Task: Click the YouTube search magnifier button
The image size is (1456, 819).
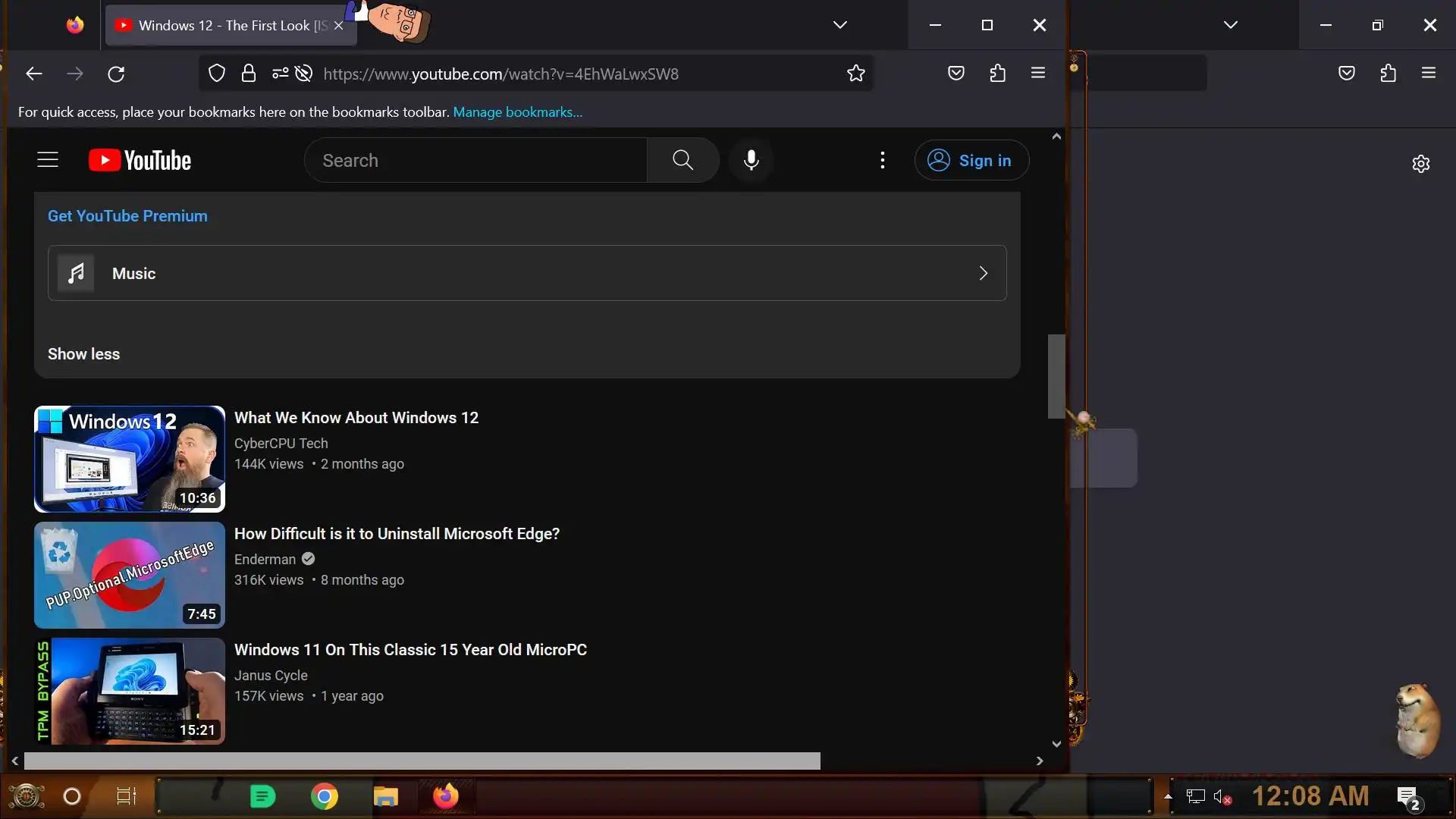Action: 682,160
